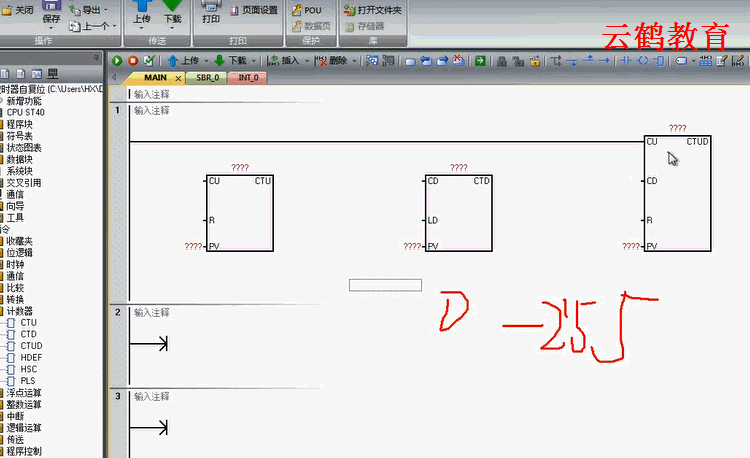Open the Insert dropdown in editor toolbar

[289, 60]
